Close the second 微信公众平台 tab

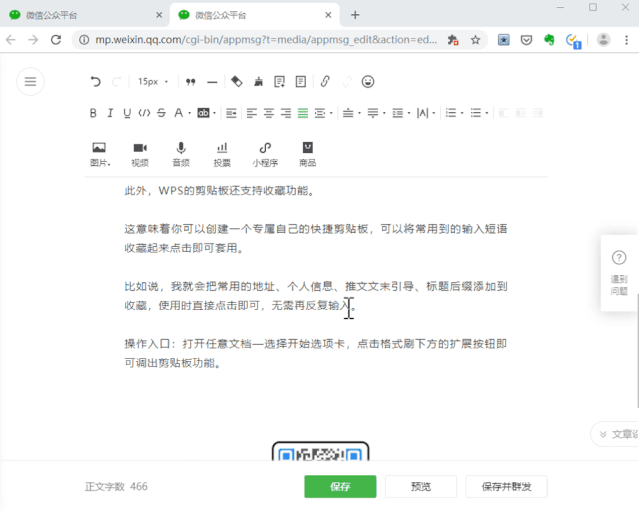(x=328, y=15)
